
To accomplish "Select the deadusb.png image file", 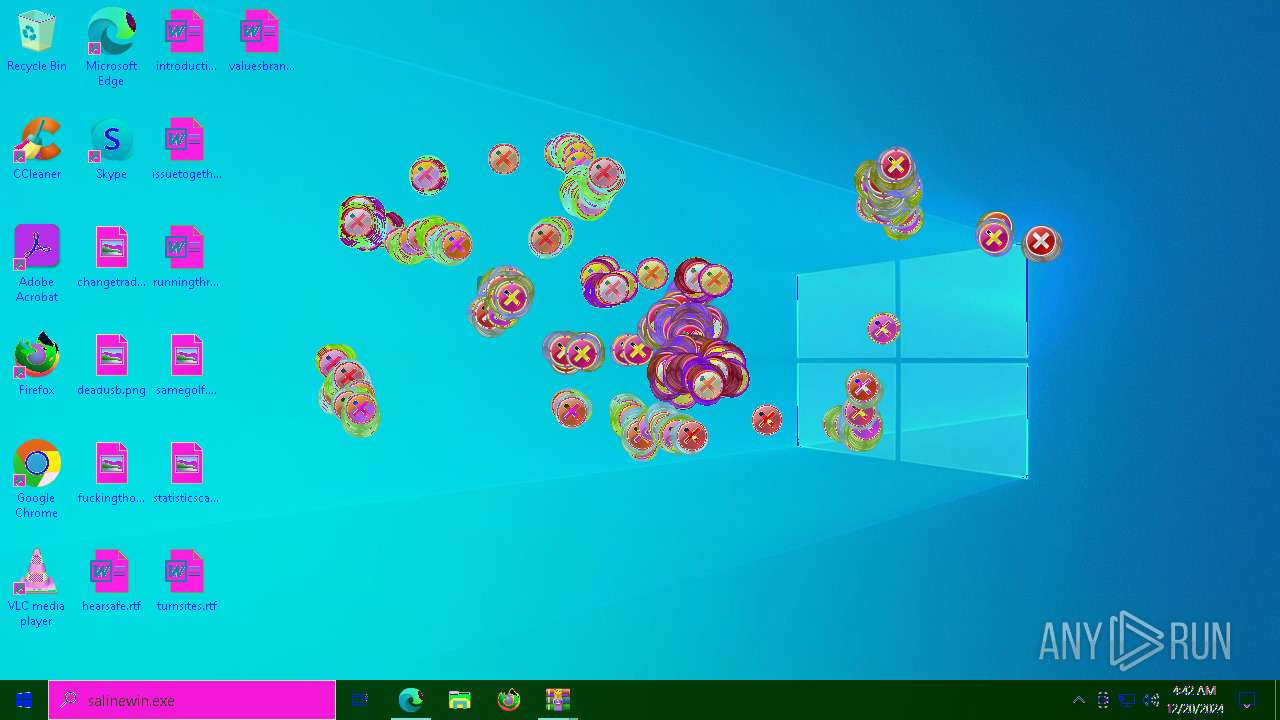I will [x=111, y=366].
